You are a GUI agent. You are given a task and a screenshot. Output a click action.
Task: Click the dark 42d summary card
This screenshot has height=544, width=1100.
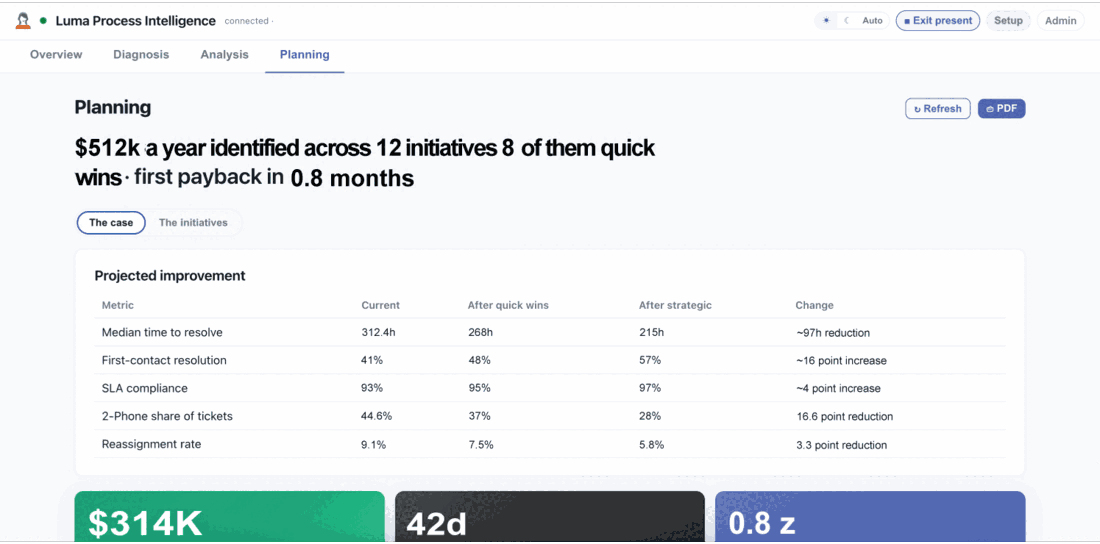coord(549,517)
